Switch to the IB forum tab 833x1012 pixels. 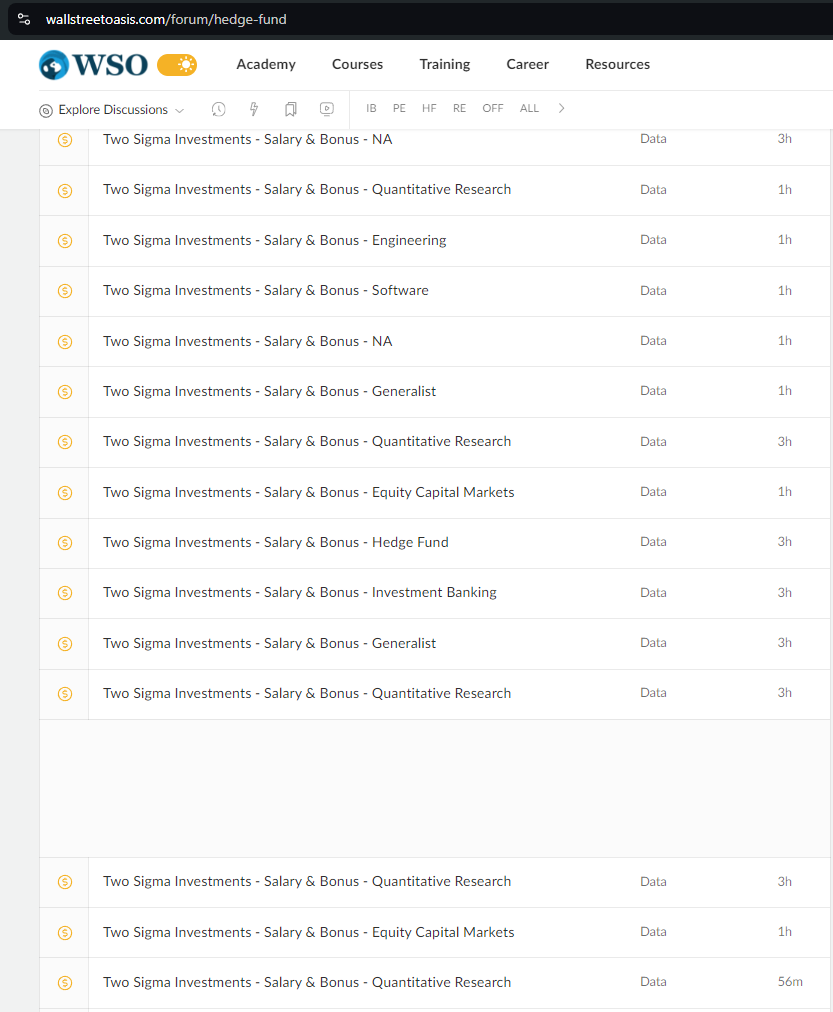click(x=371, y=108)
